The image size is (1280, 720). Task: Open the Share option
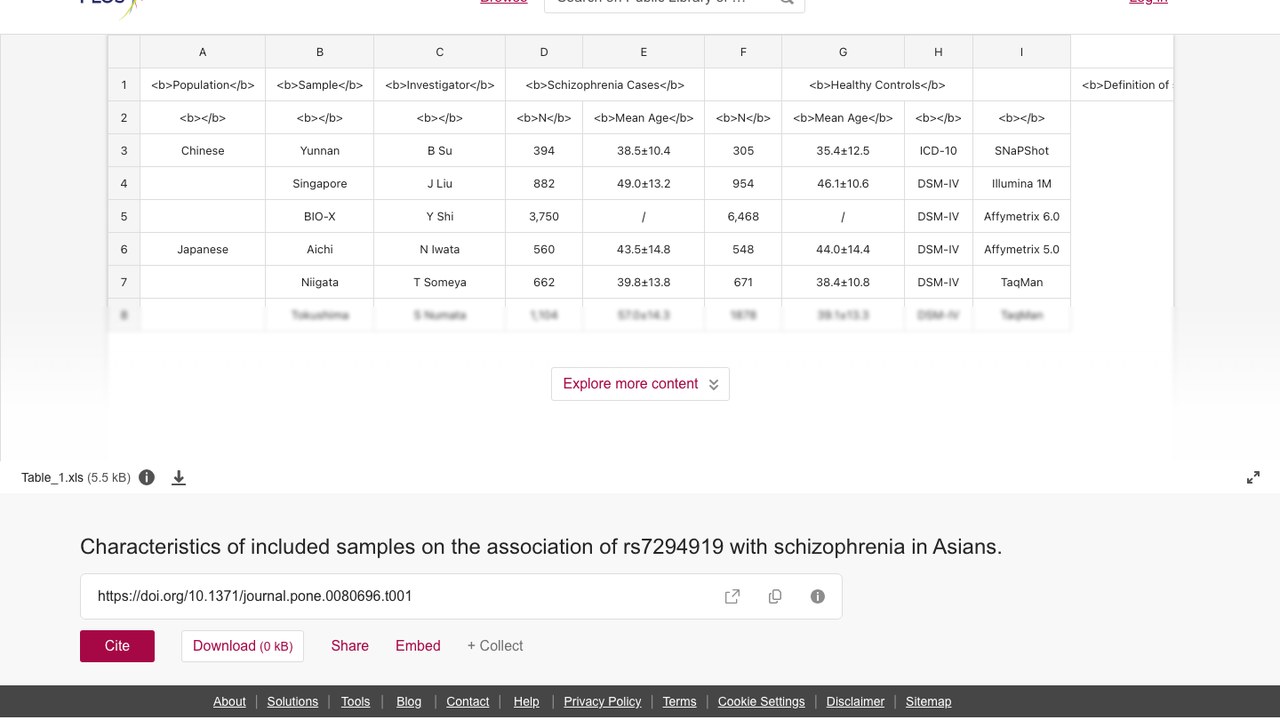click(350, 646)
